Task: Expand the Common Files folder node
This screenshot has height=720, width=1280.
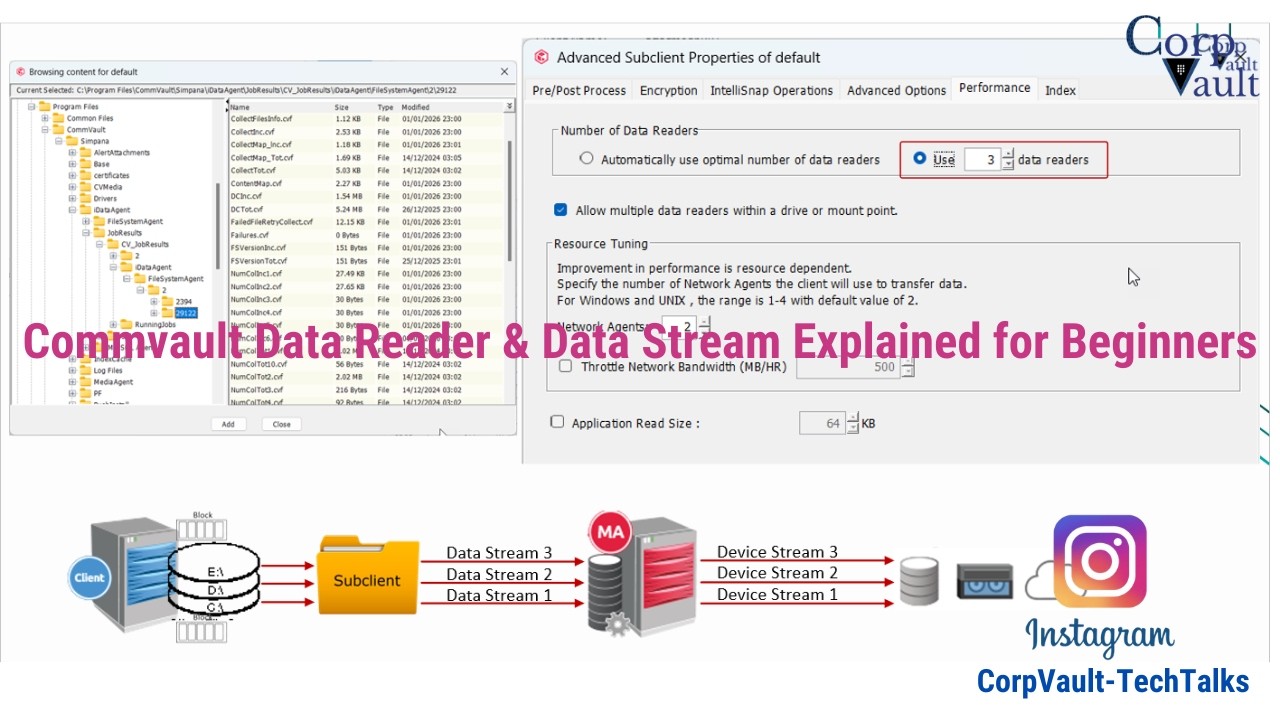Action: (45, 119)
